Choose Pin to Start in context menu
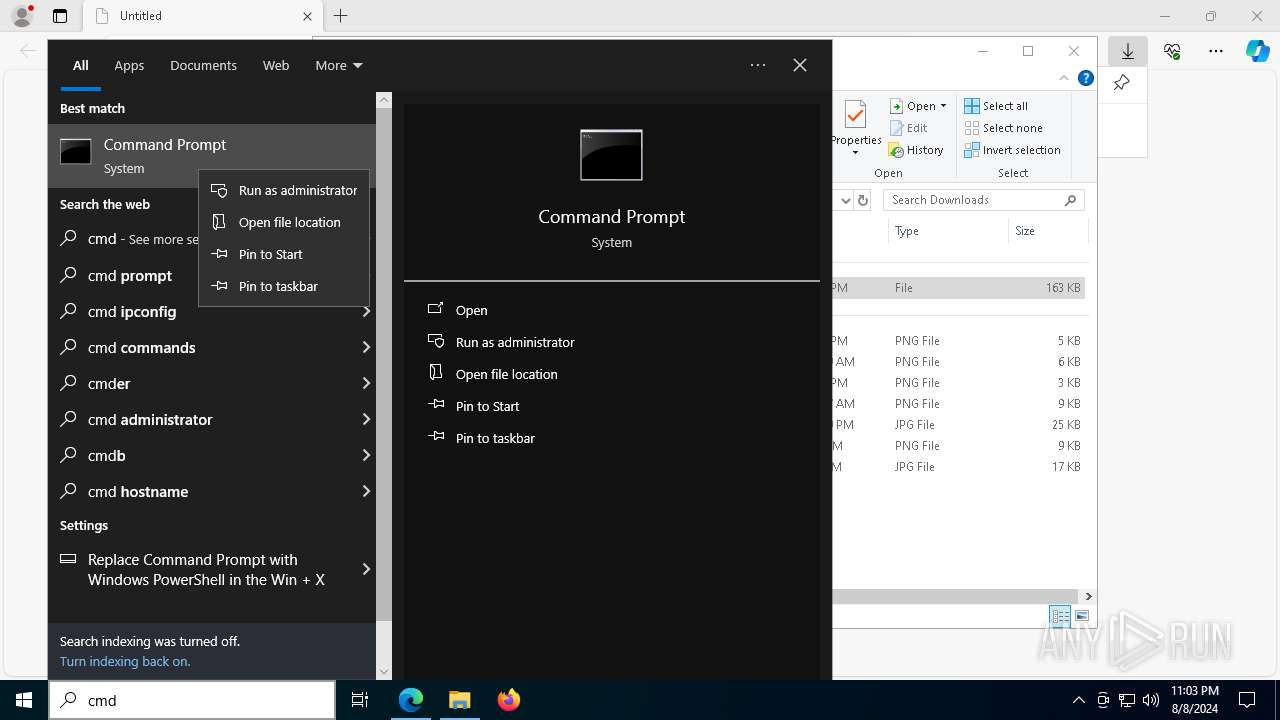Viewport: 1280px width, 720px height. (x=284, y=254)
